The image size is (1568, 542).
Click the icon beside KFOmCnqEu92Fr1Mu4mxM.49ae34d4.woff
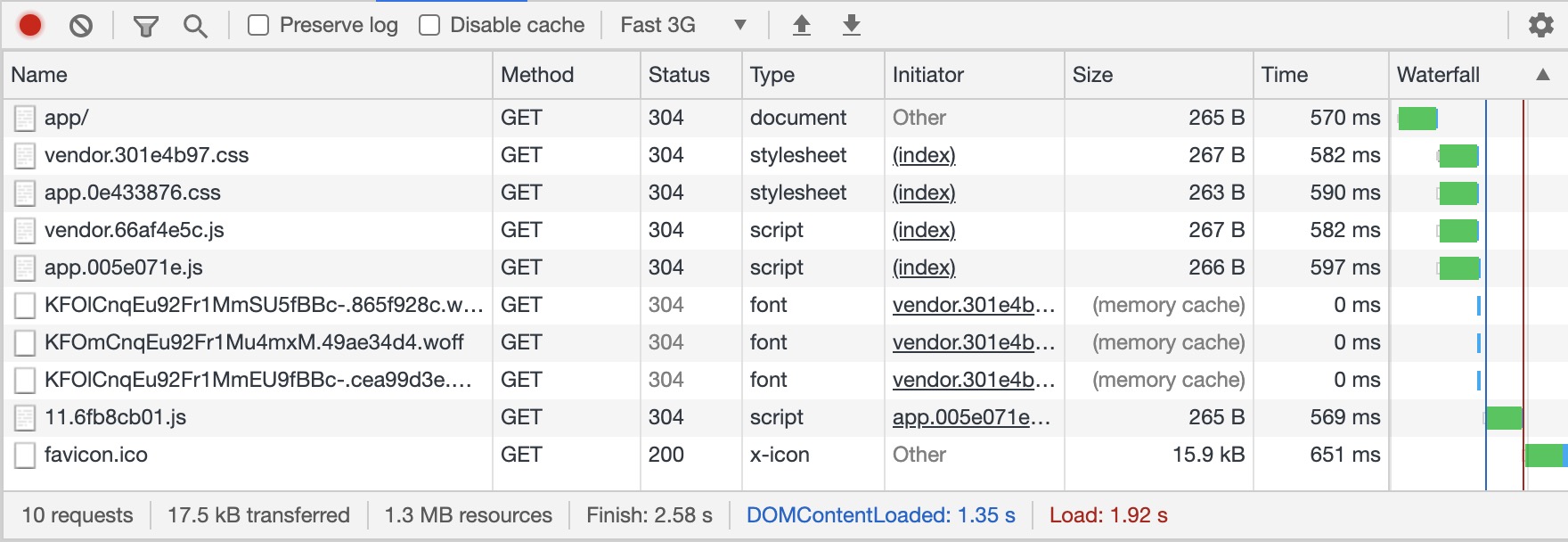(x=25, y=342)
